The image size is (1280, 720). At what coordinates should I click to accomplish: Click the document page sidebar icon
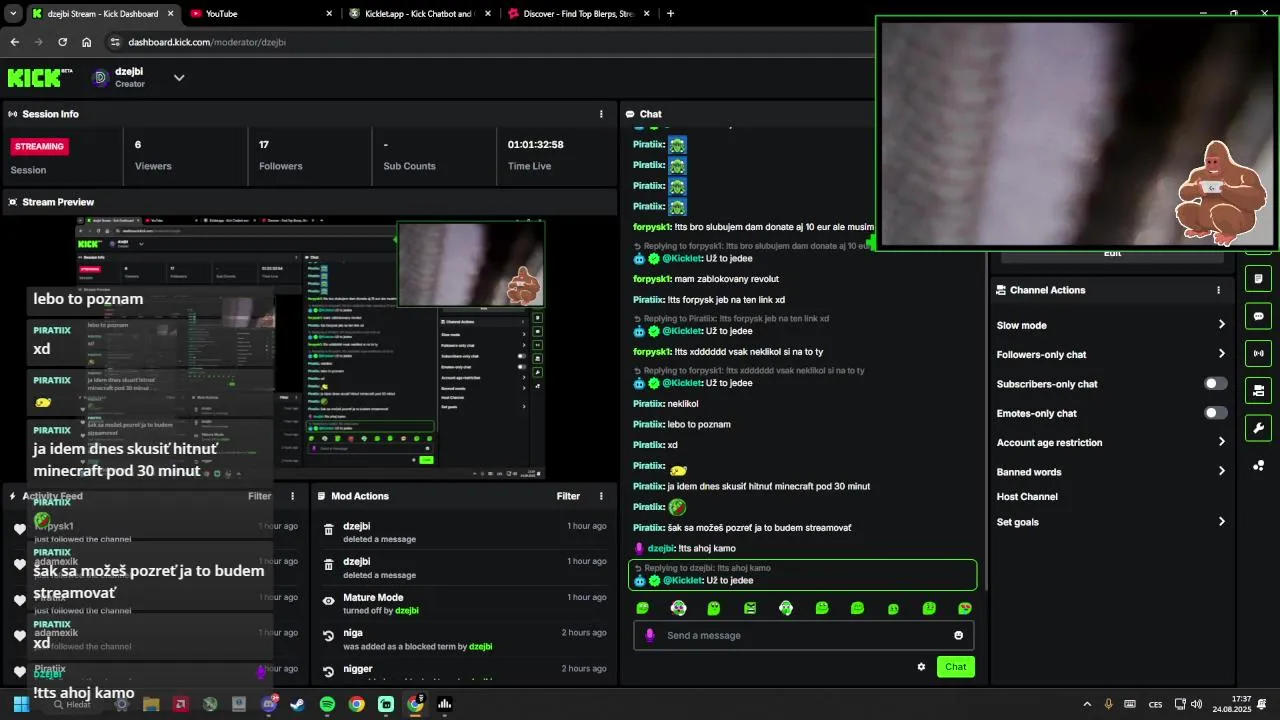[1258, 278]
